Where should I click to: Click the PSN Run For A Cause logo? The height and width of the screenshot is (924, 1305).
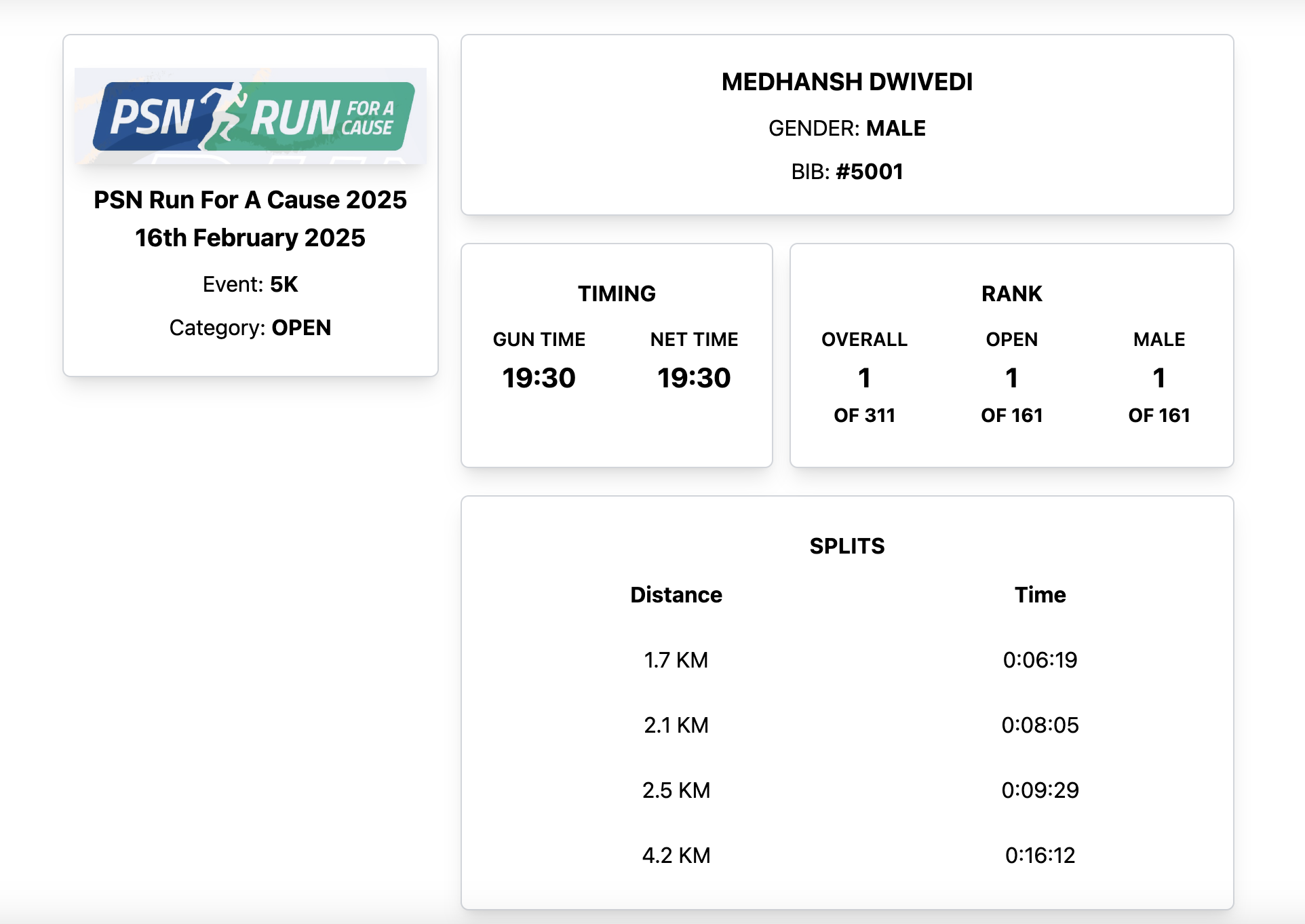250,116
